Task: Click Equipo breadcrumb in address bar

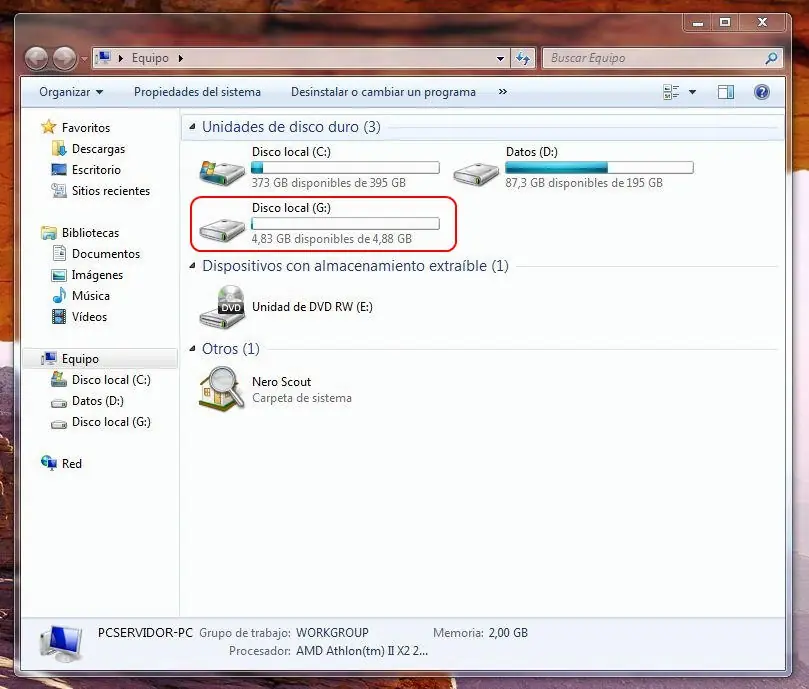Action: tap(150, 58)
